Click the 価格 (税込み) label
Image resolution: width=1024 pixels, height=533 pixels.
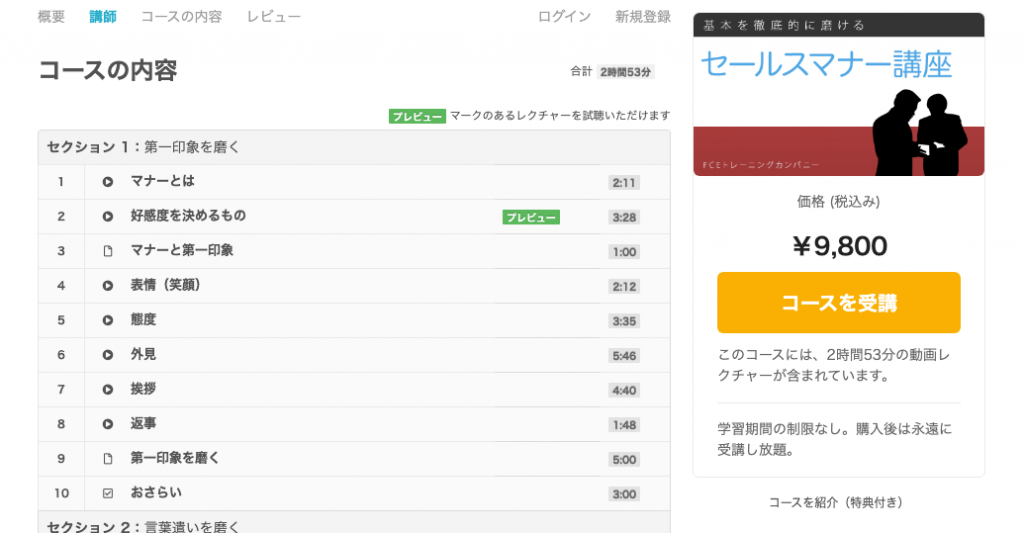(x=839, y=202)
